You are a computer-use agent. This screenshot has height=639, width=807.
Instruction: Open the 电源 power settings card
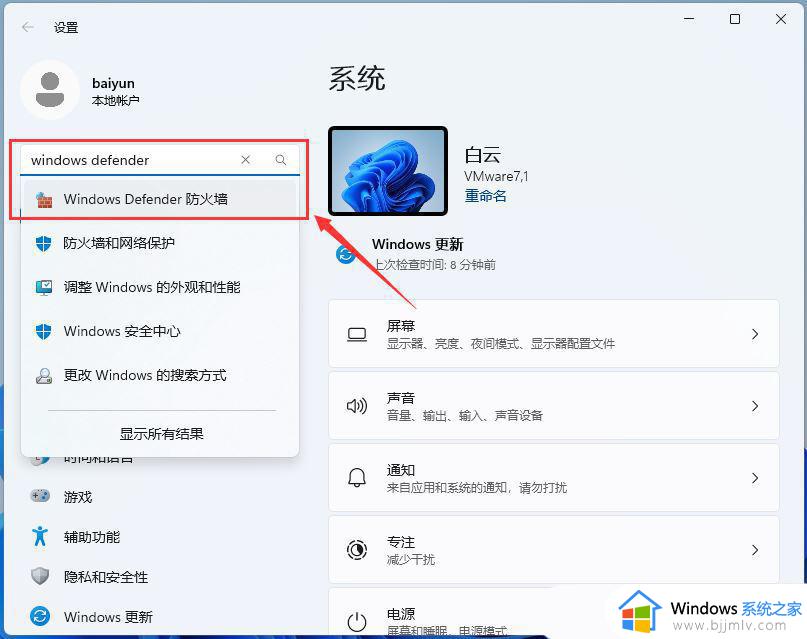[x=553, y=612]
